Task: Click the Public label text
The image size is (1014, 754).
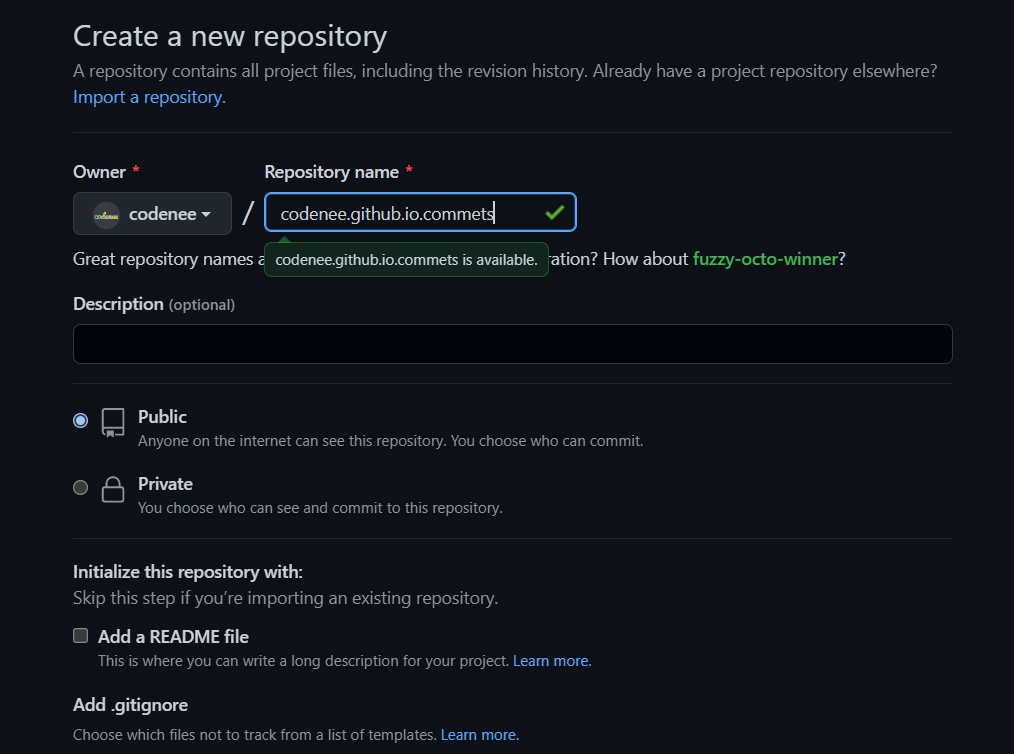Action: [162, 417]
